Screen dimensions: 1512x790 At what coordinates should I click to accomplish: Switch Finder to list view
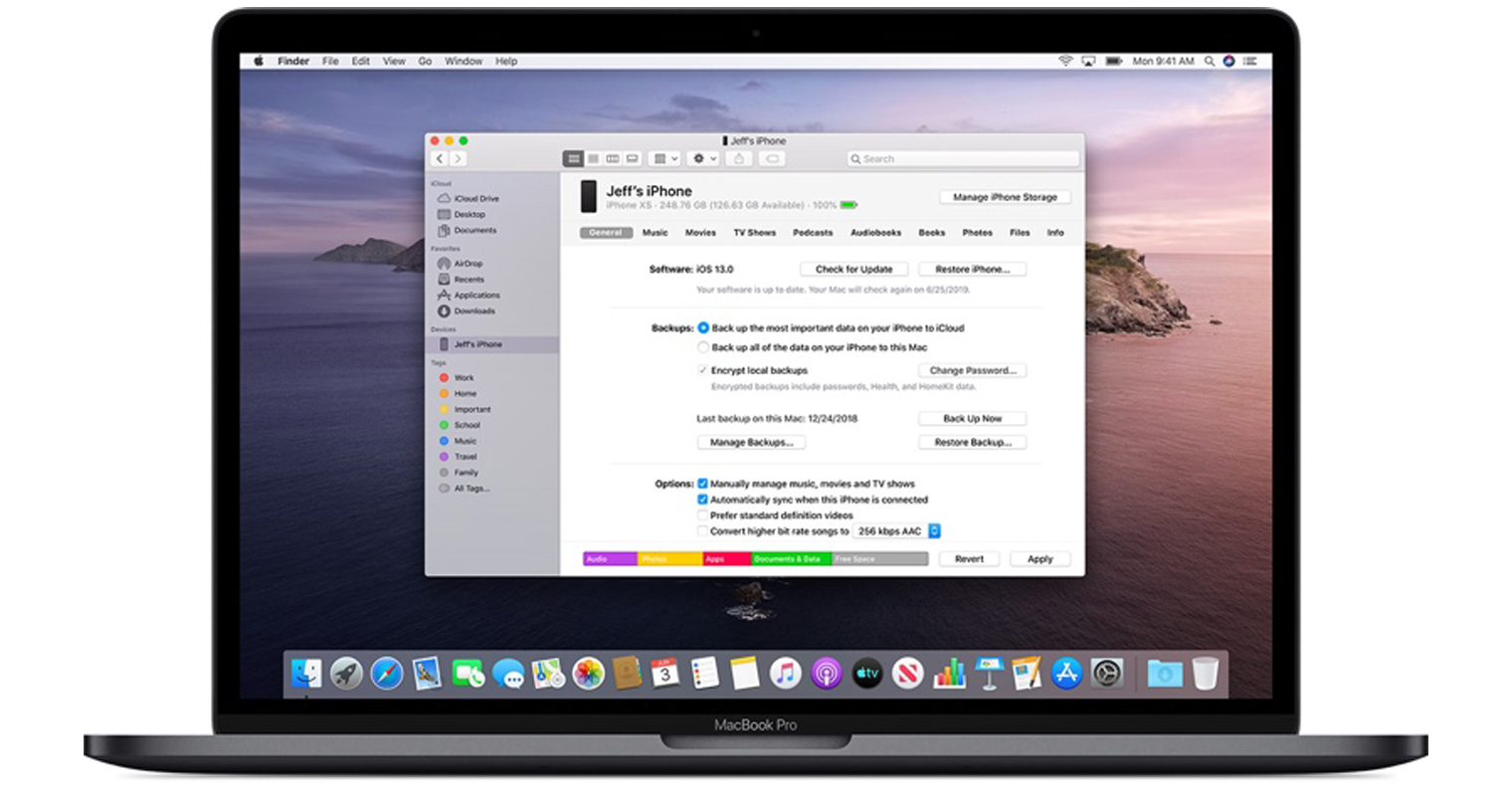pos(593,159)
